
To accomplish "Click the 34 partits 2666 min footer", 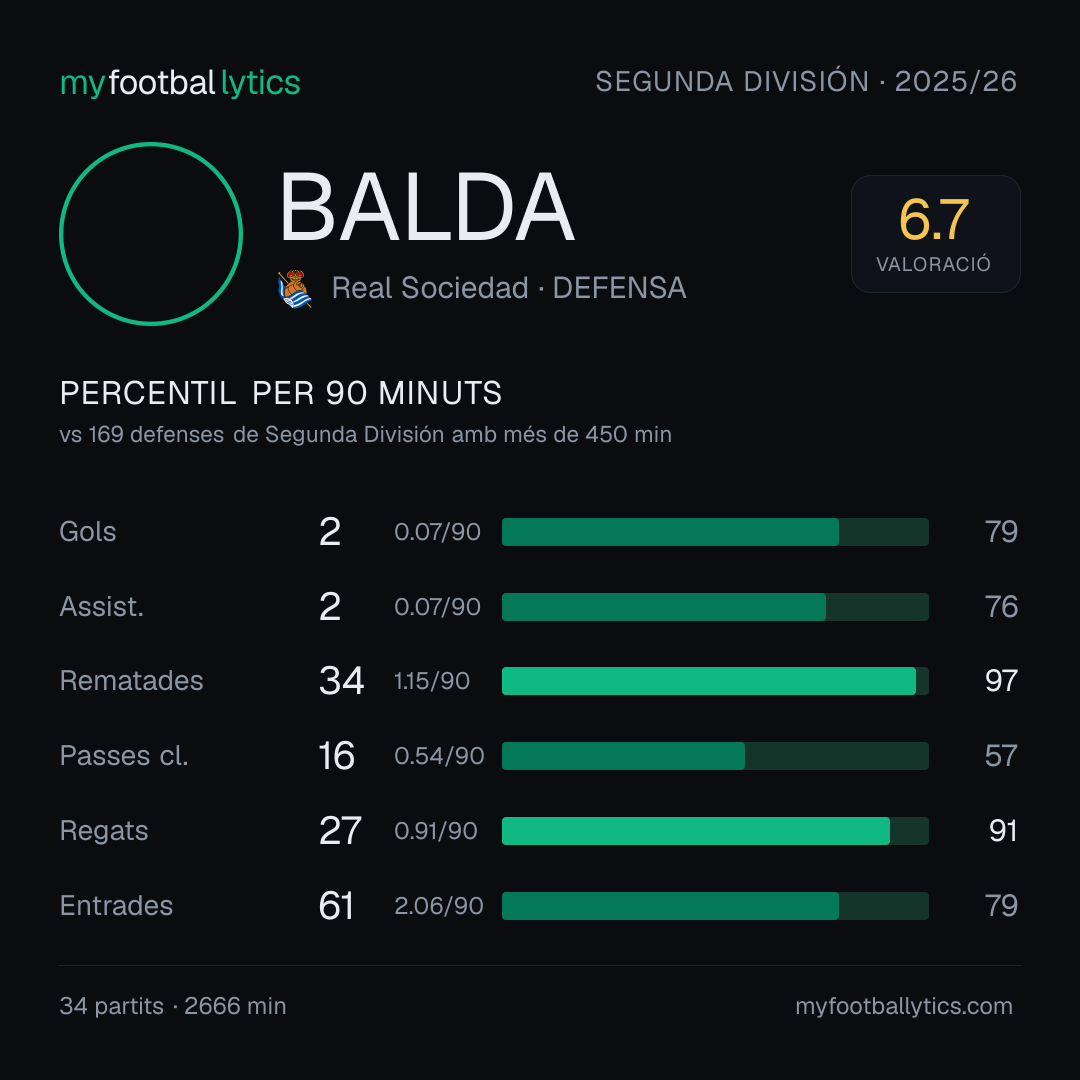I will [173, 1006].
